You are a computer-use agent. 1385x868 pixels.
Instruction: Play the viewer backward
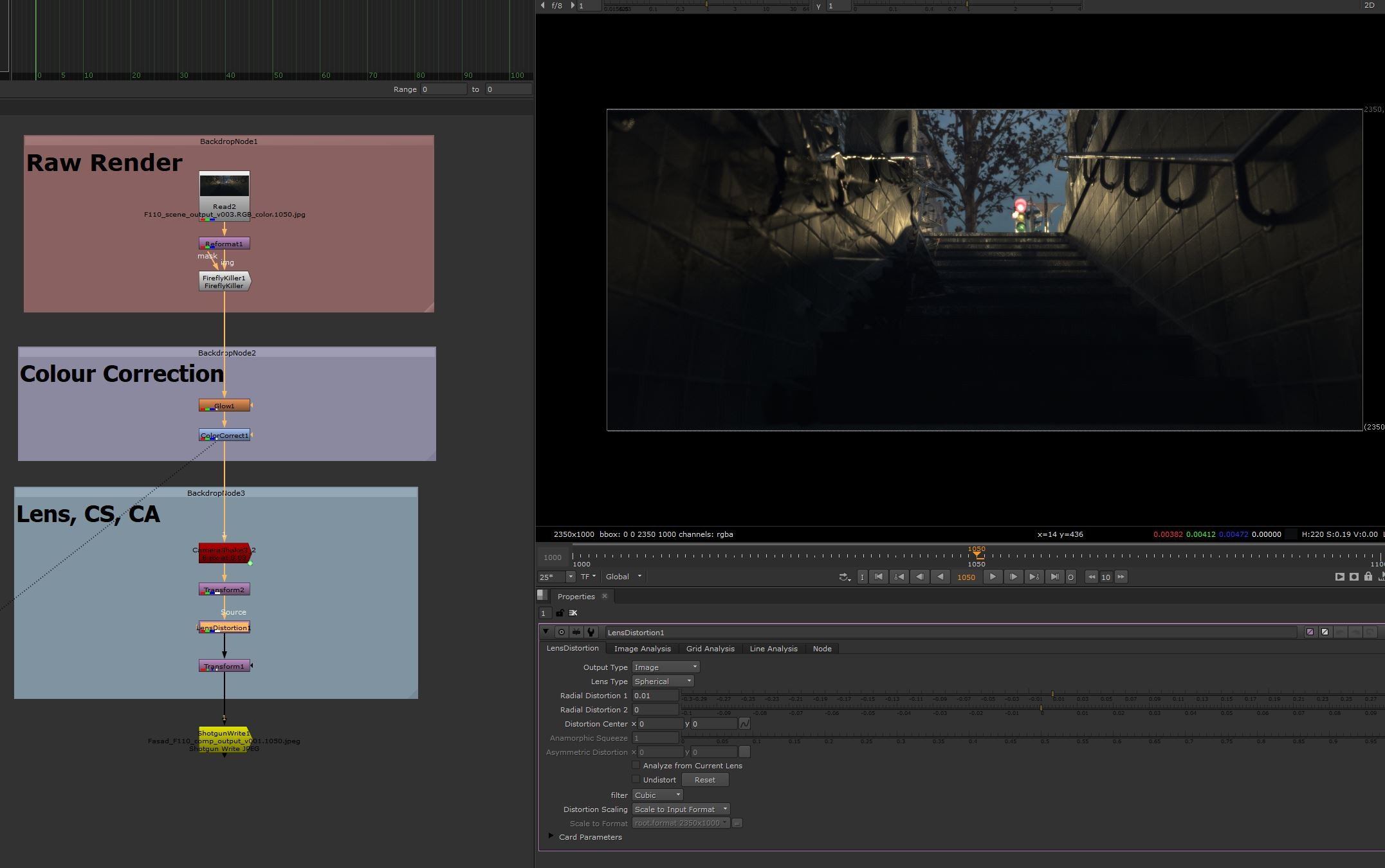[x=940, y=577]
